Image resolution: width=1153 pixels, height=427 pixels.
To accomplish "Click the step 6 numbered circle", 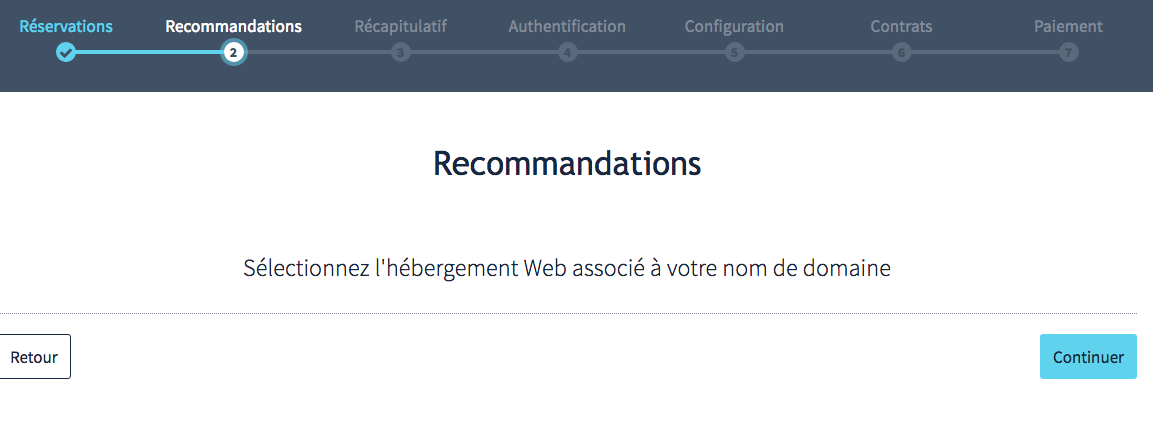I will point(902,52).
